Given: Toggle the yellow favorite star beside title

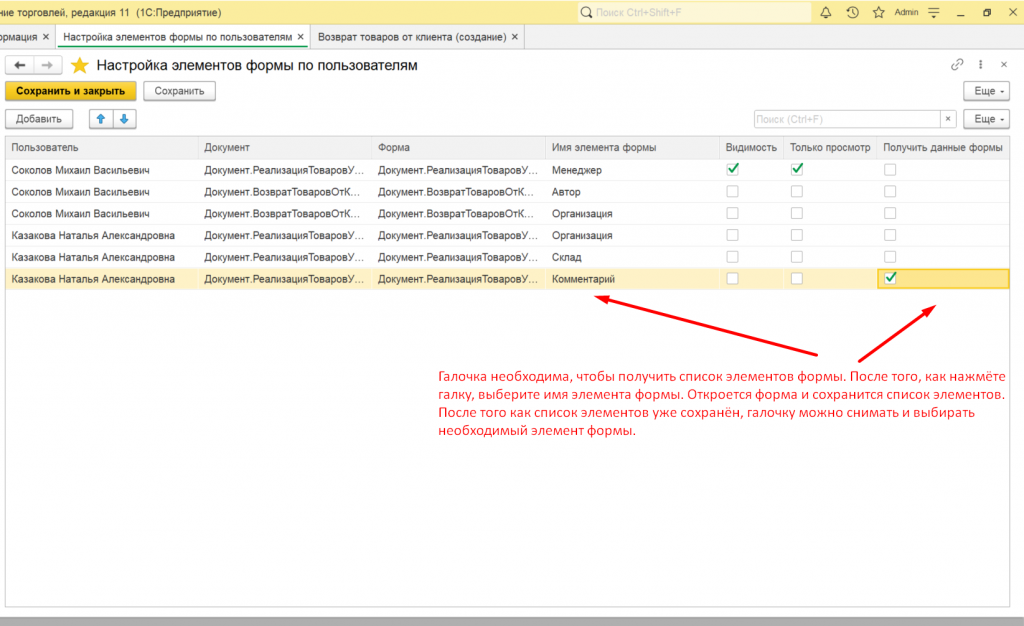Looking at the screenshot, I should (x=80, y=65).
